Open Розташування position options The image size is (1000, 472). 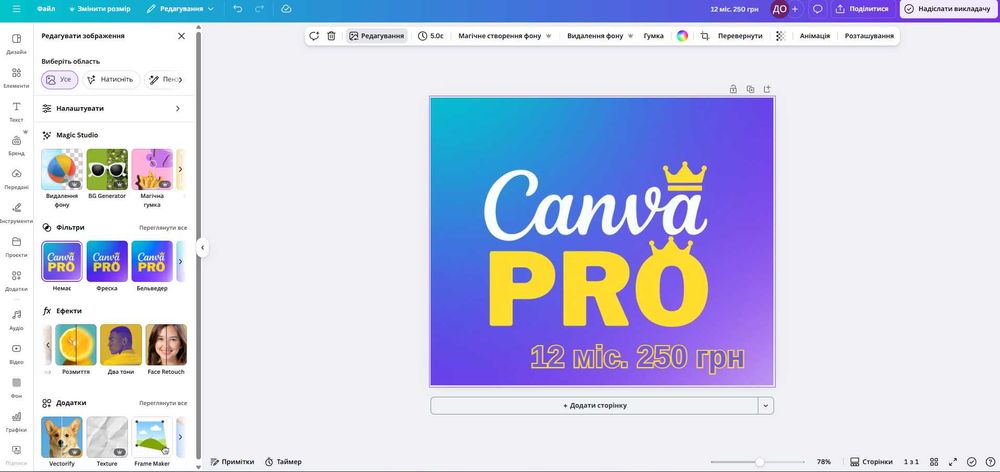pyautogui.click(x=869, y=36)
